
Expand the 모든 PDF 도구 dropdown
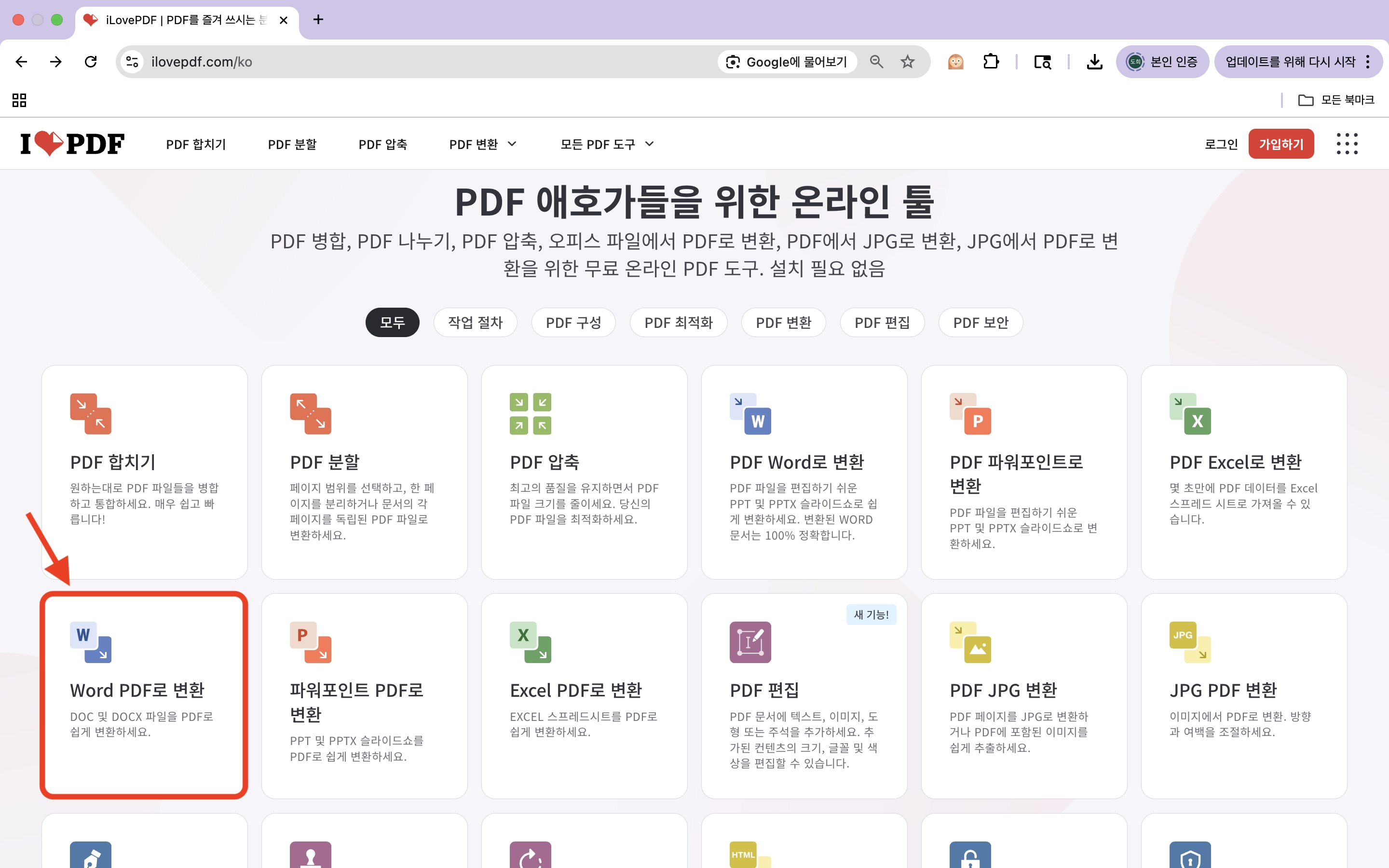(x=606, y=144)
